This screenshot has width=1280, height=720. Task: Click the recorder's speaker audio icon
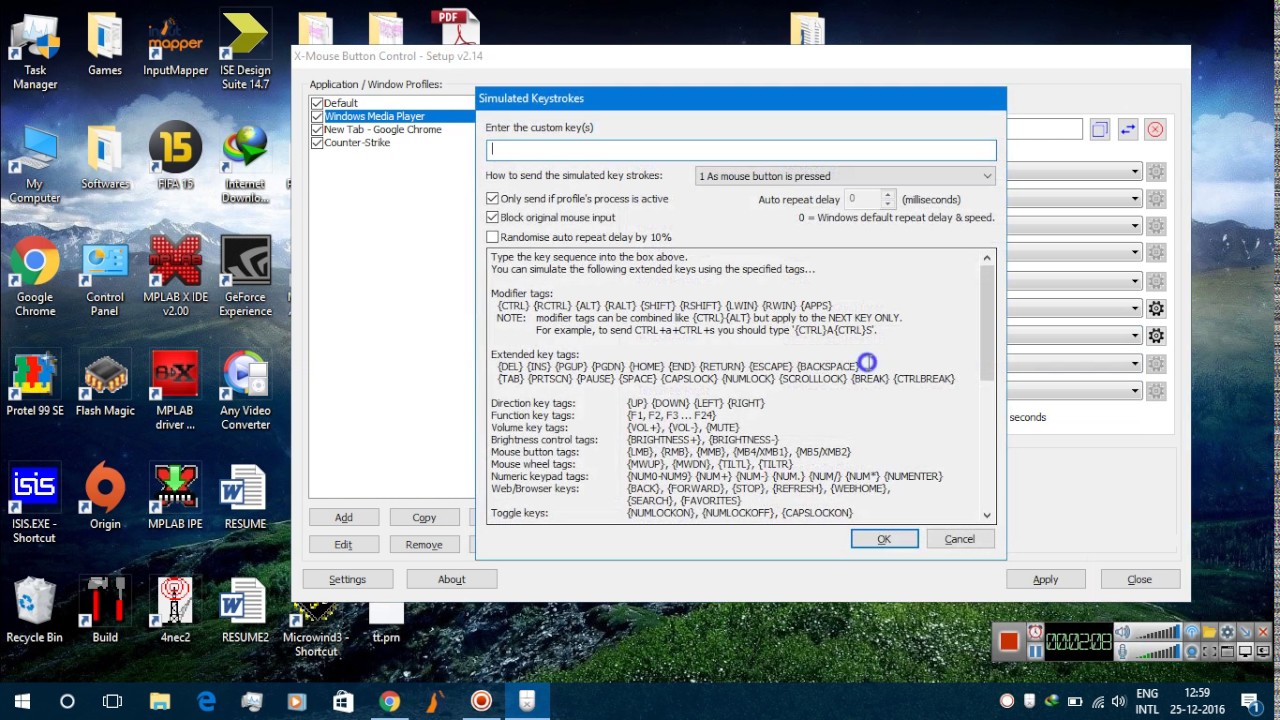[1123, 632]
